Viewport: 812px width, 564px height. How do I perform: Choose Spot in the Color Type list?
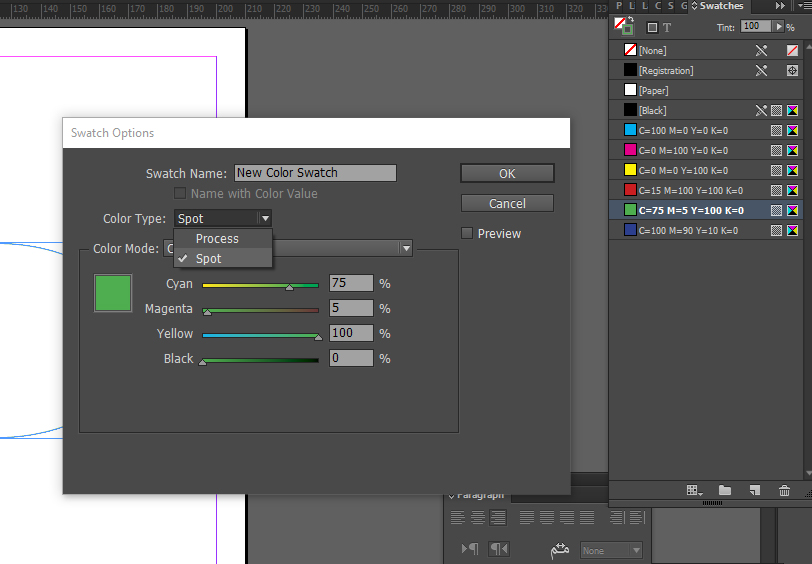pos(208,259)
